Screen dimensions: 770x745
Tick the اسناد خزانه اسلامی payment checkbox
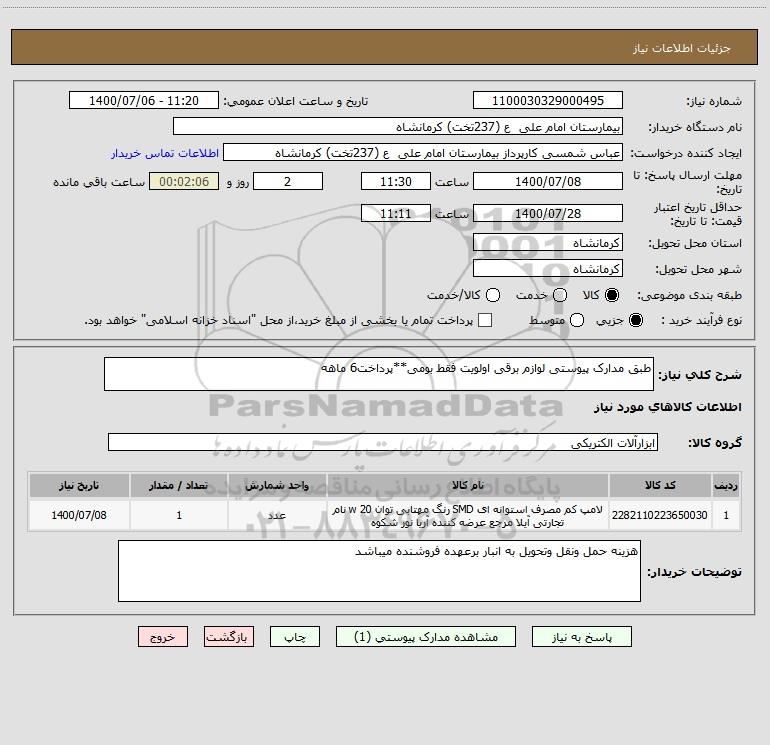485,320
